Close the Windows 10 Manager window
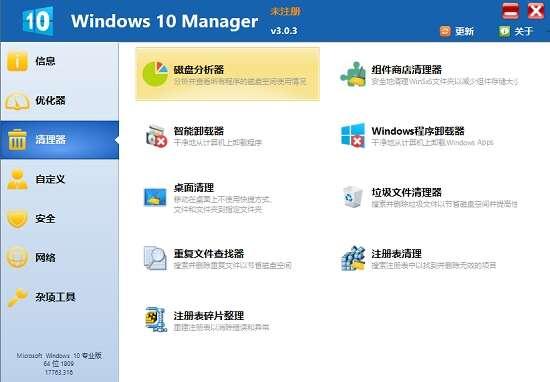 point(536,11)
